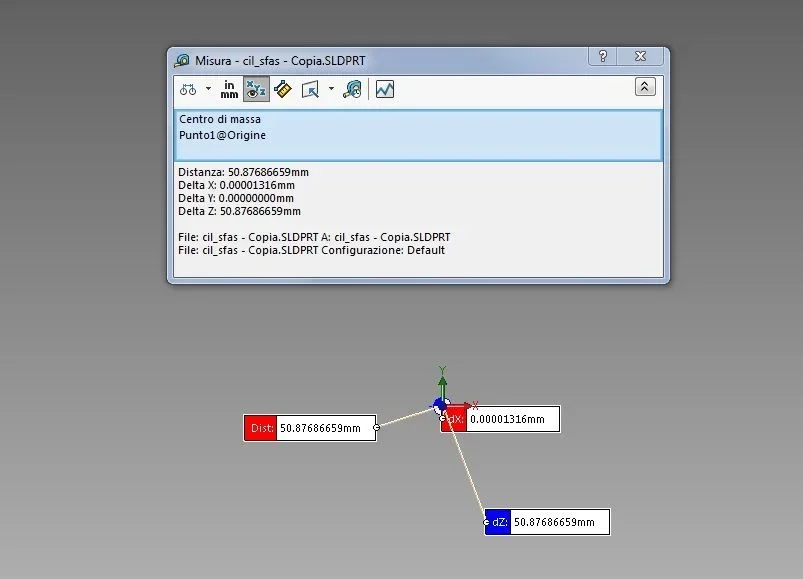Toggle the show XYZ measurements button
803x579 pixels.
coord(256,89)
